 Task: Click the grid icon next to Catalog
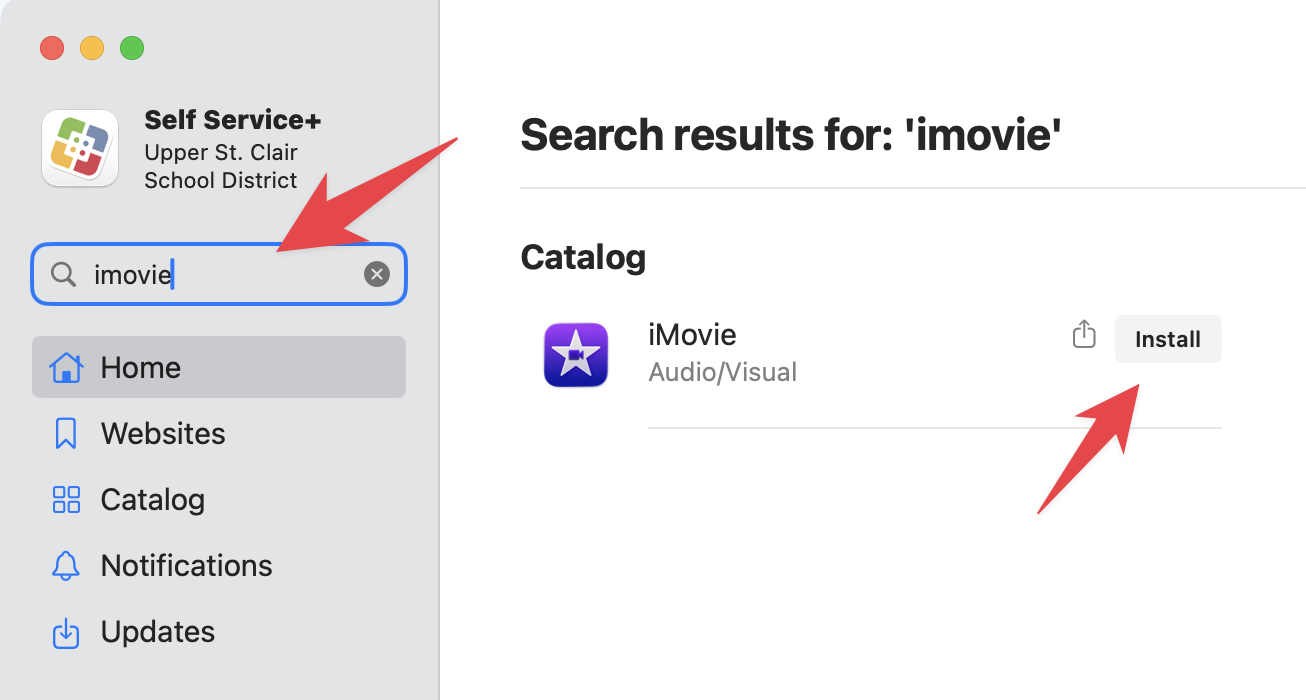point(66,499)
